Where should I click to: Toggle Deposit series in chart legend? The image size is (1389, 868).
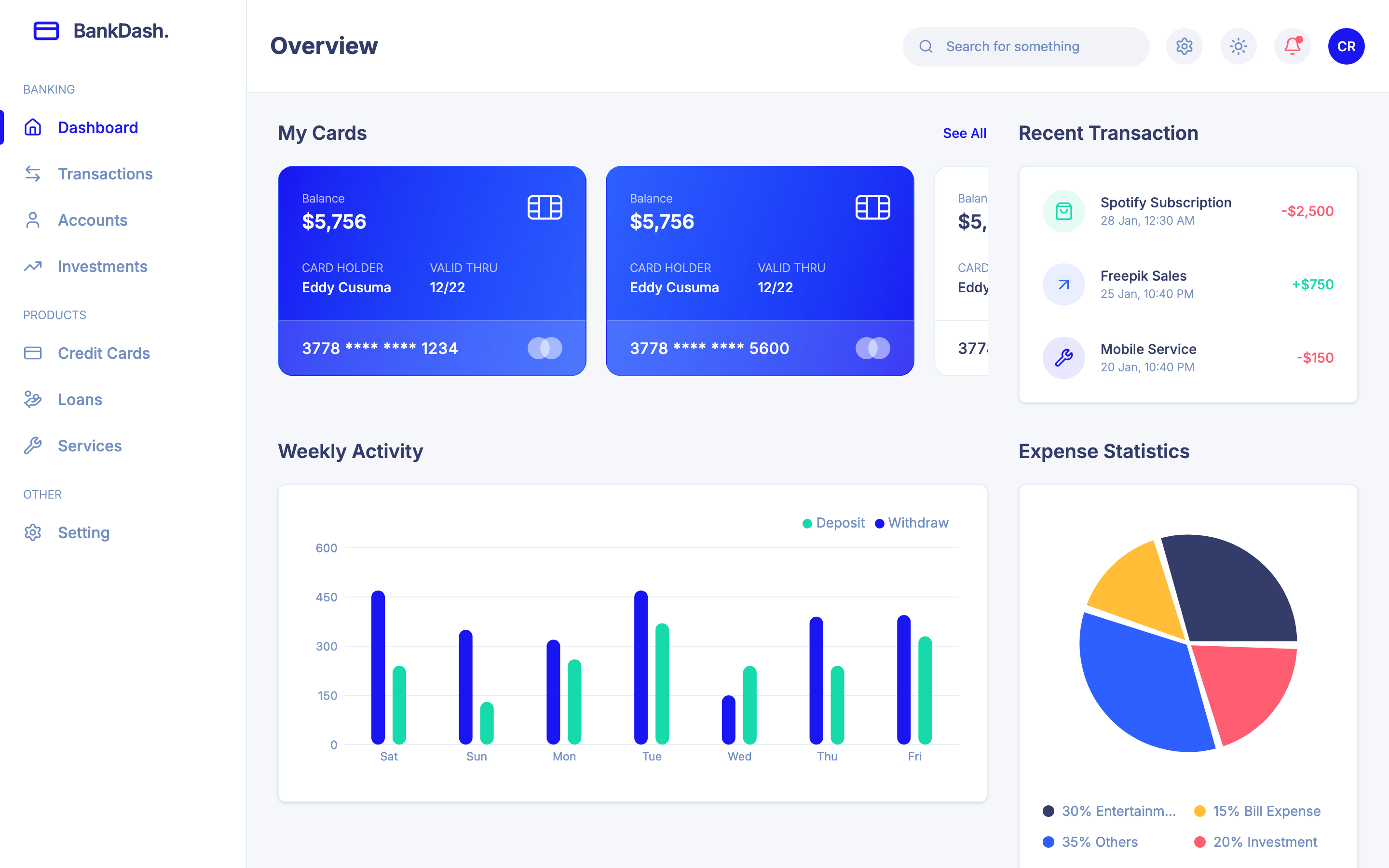point(833,523)
